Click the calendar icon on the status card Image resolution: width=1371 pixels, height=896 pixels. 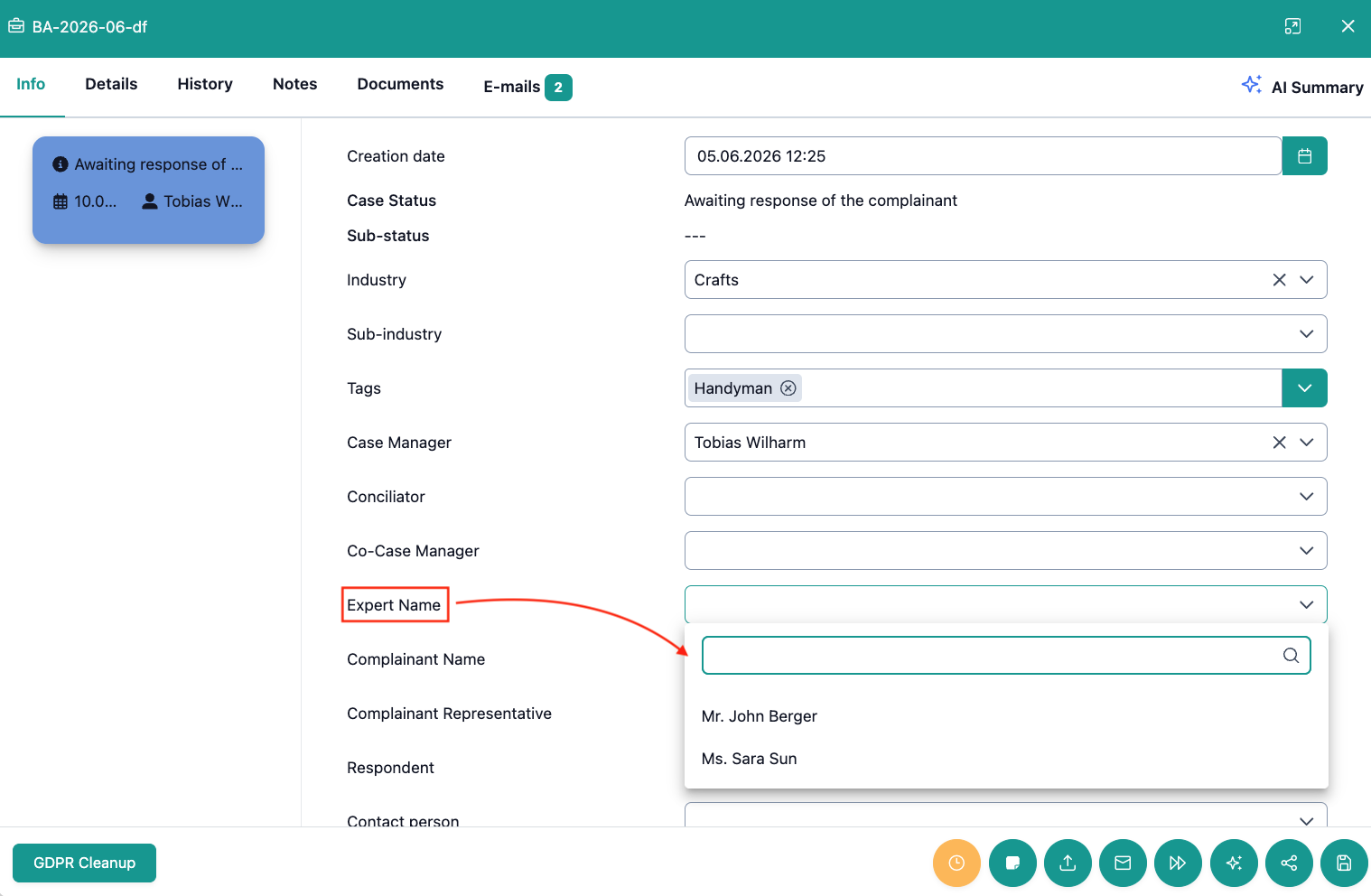click(x=61, y=201)
